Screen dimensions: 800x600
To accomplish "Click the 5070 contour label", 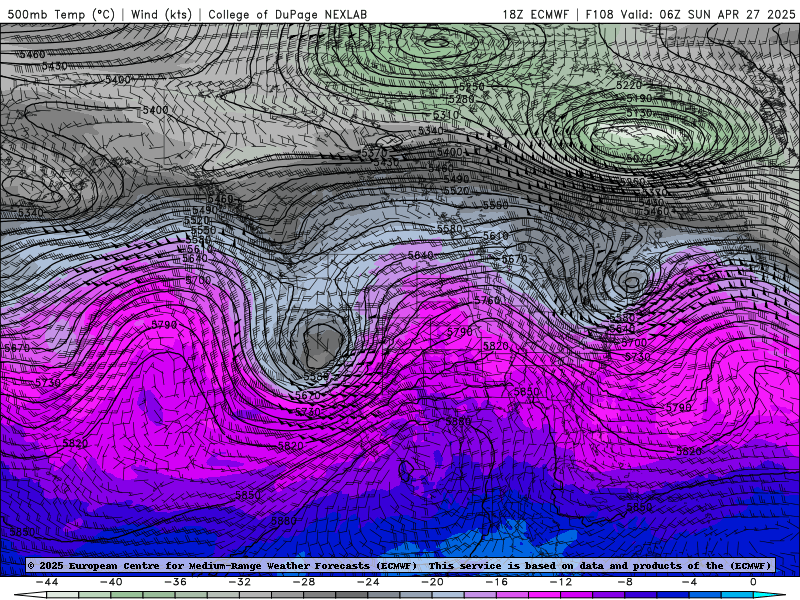I will pos(639,159).
